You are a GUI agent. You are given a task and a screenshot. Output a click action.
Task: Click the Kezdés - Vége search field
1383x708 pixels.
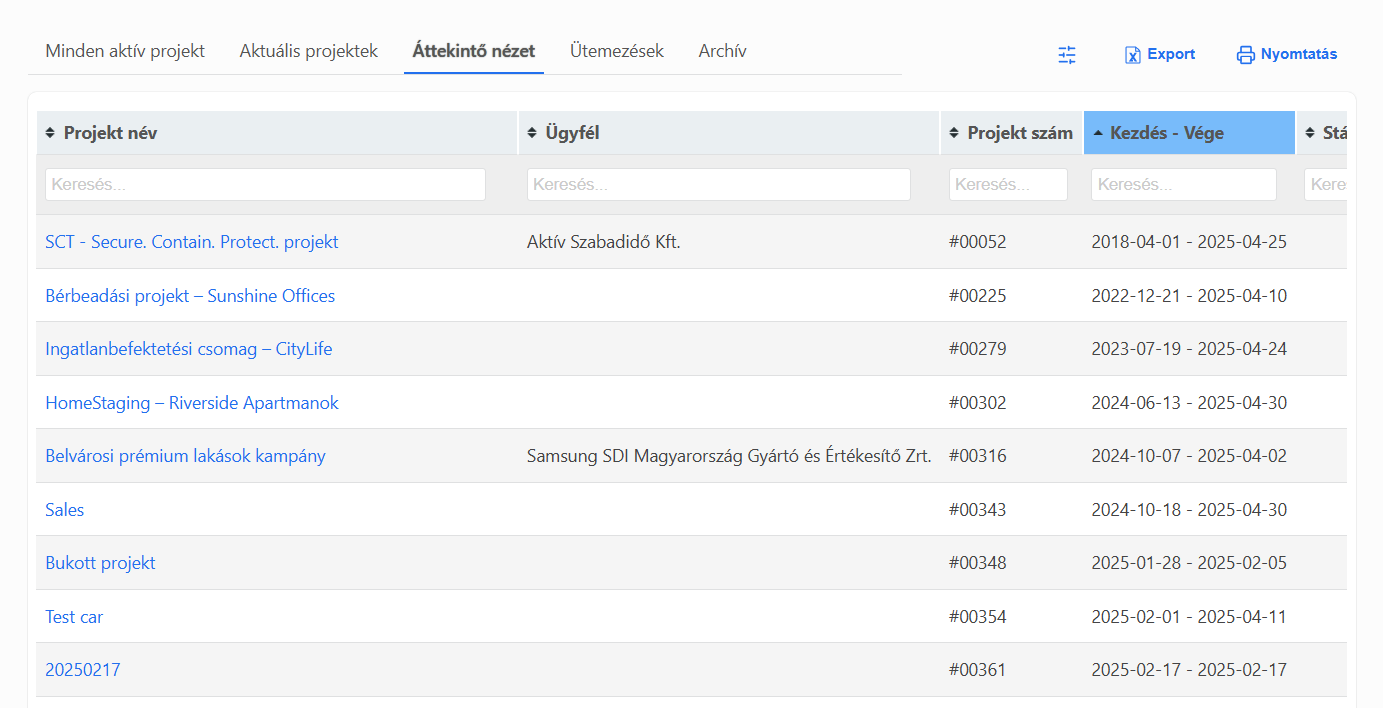pos(1183,185)
